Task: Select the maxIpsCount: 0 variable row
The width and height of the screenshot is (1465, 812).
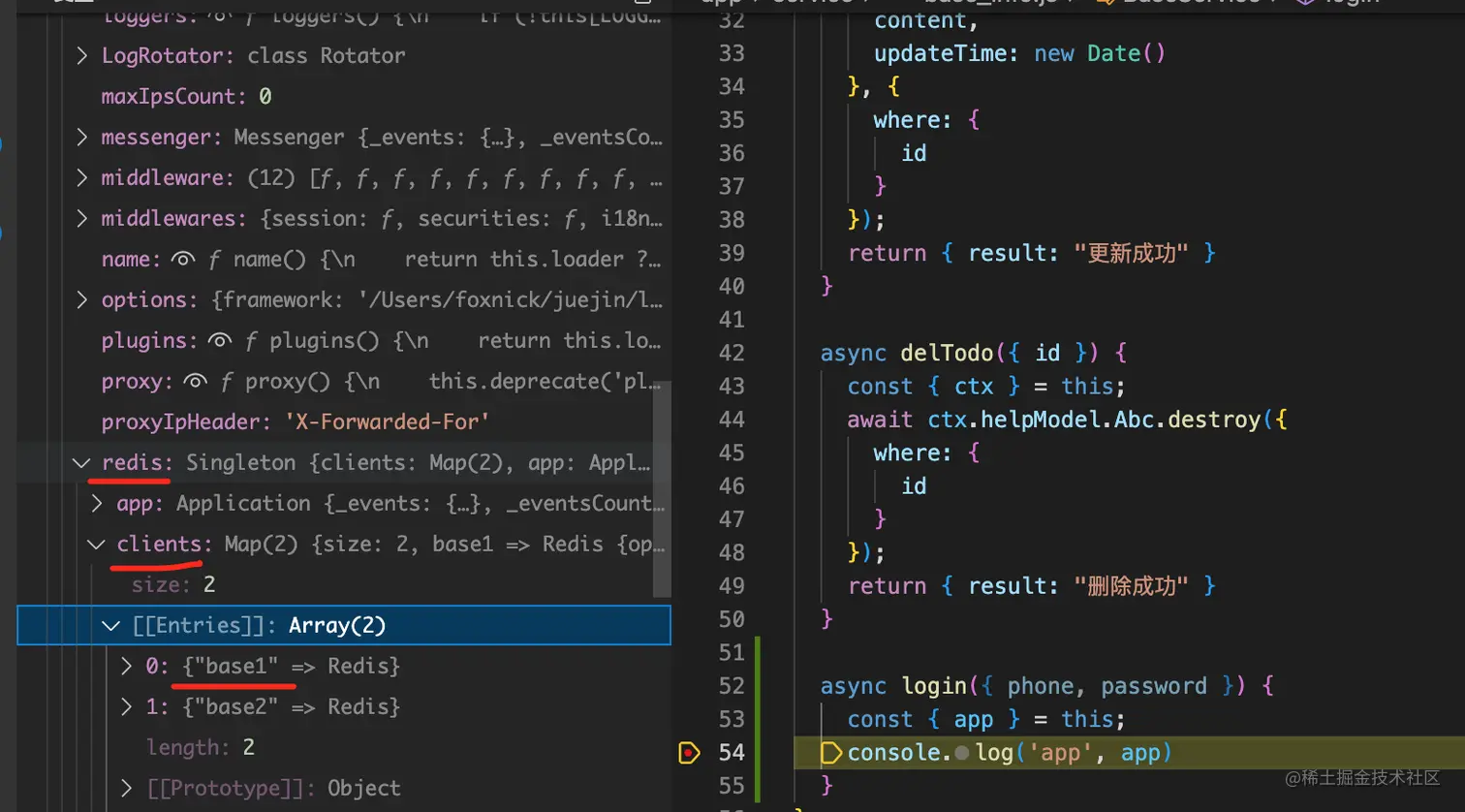Action: [x=344, y=97]
